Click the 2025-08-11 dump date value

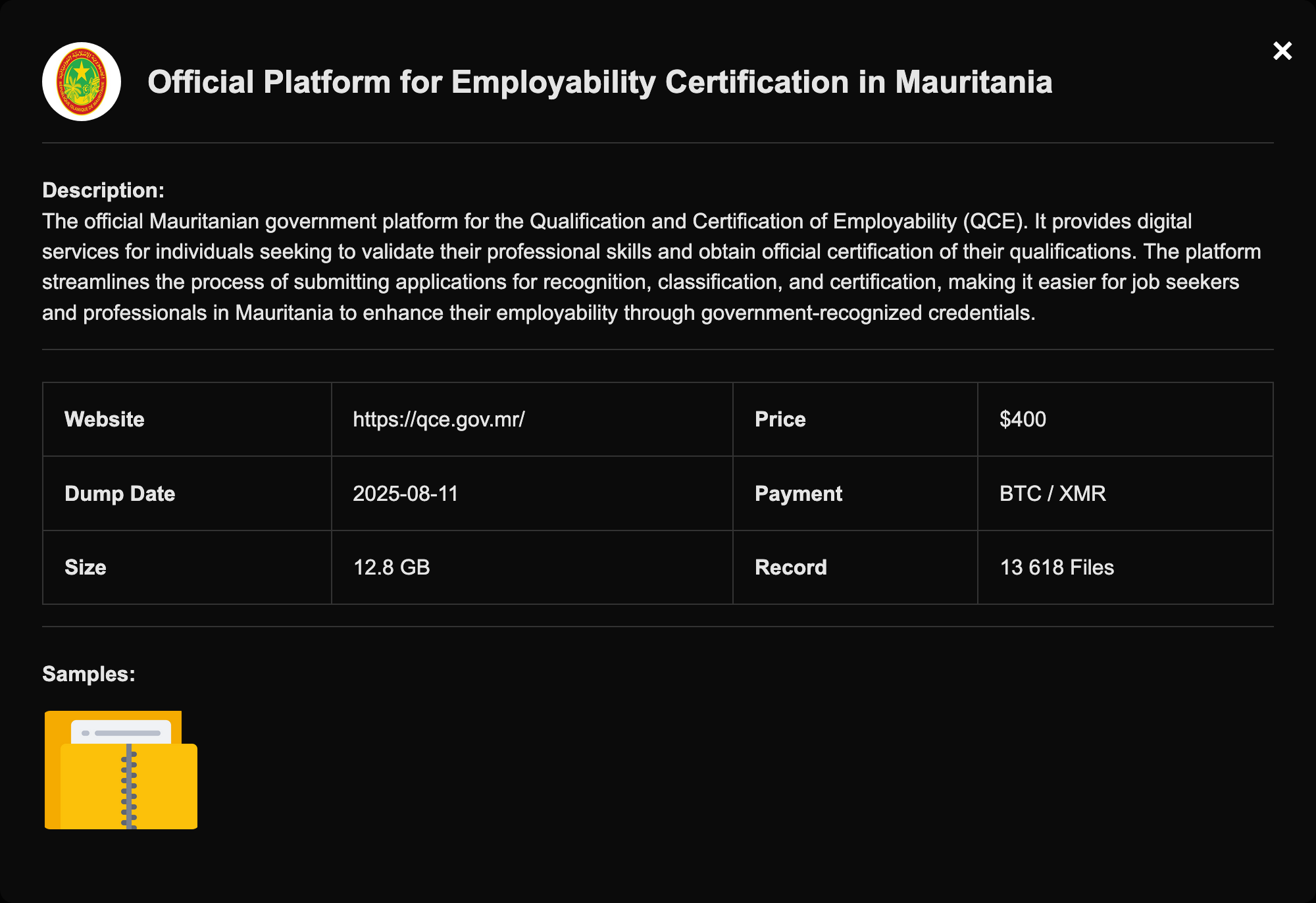tap(405, 494)
